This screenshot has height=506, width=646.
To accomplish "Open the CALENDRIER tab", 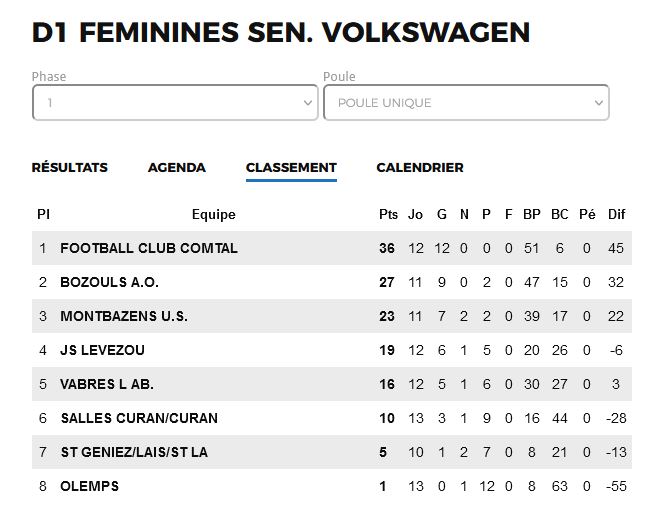I will coord(420,167).
